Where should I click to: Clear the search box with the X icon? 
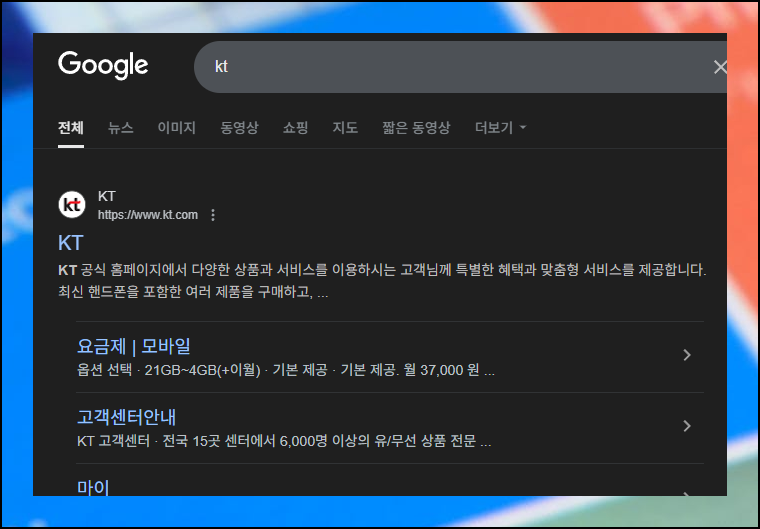[x=720, y=67]
